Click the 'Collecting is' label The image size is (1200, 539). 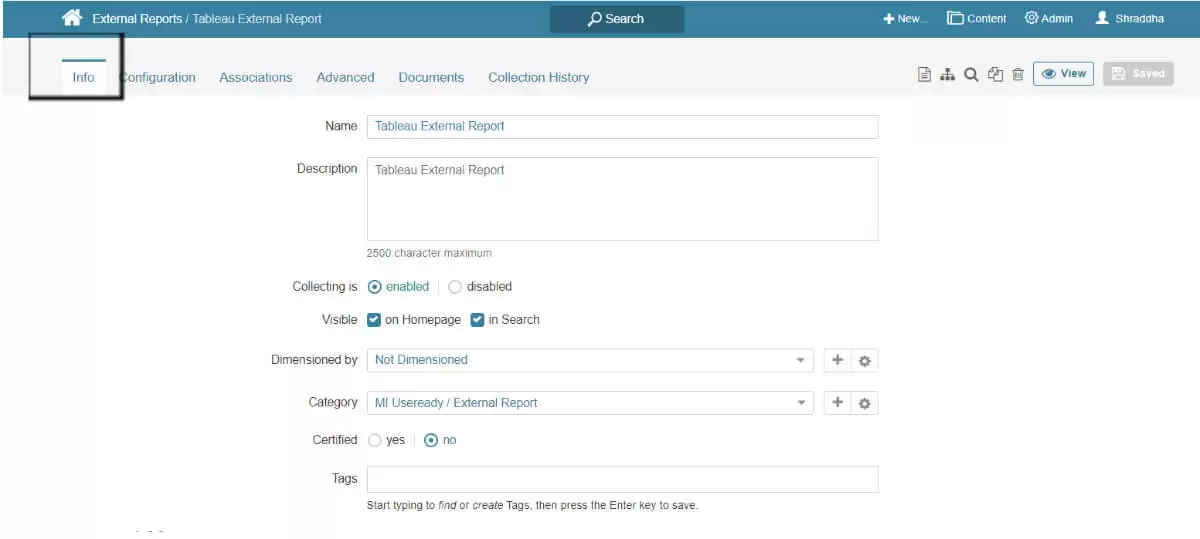(325, 287)
